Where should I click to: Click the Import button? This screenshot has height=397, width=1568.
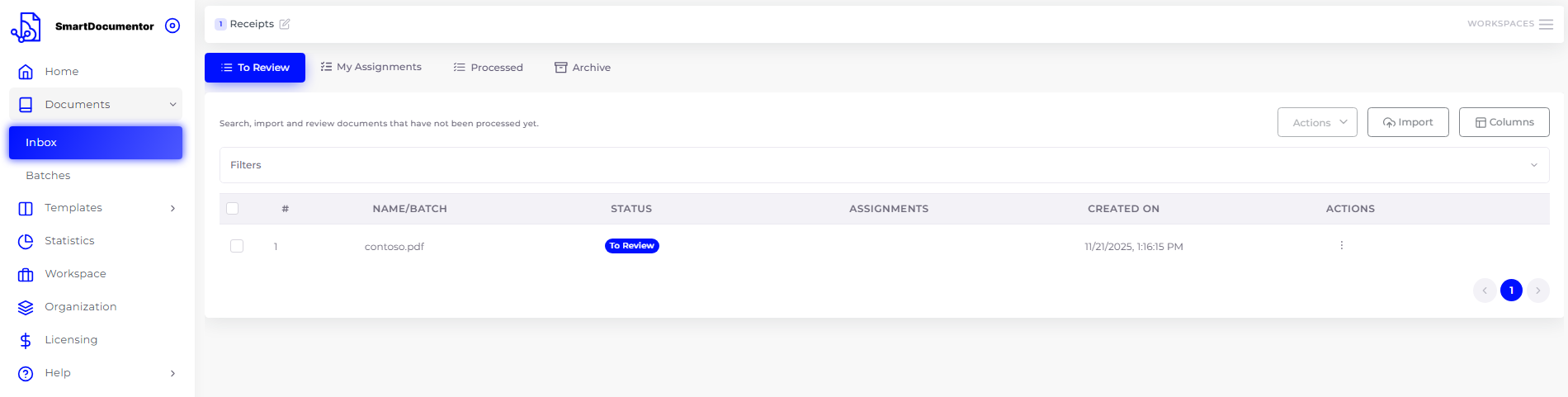1407,122
